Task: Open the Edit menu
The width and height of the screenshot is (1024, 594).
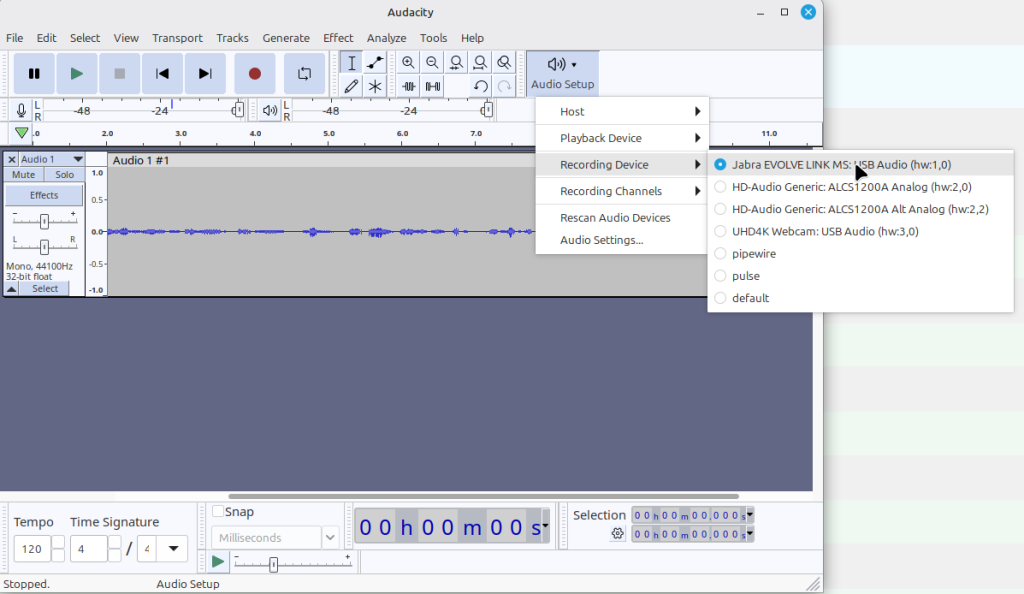Action: [x=46, y=38]
